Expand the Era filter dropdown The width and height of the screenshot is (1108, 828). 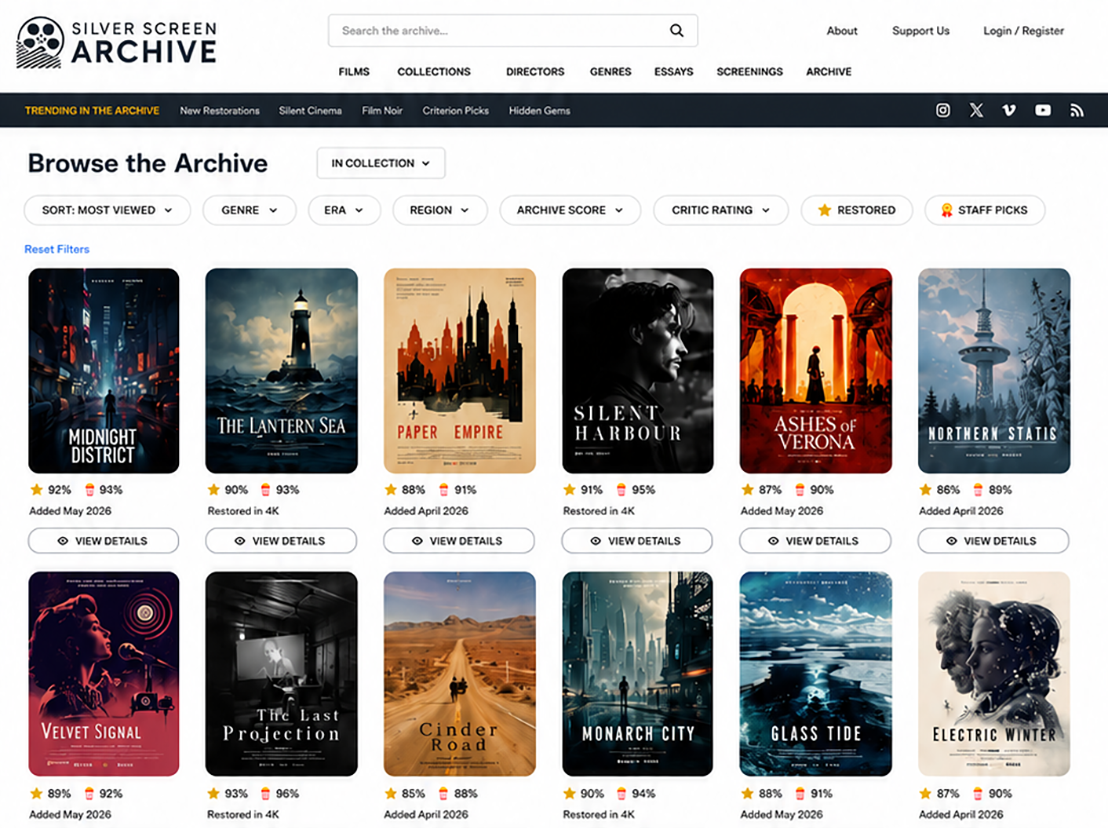click(x=344, y=210)
